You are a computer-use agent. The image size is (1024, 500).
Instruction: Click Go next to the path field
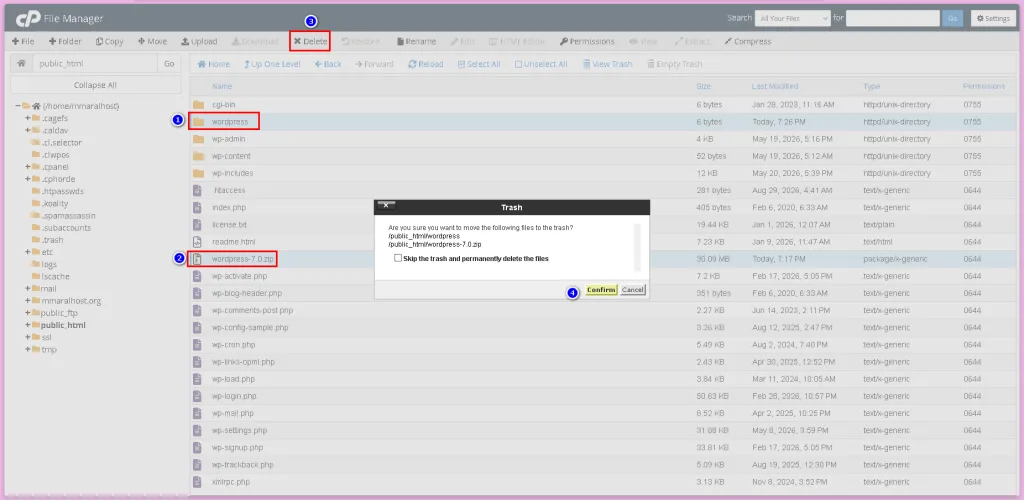coord(169,63)
